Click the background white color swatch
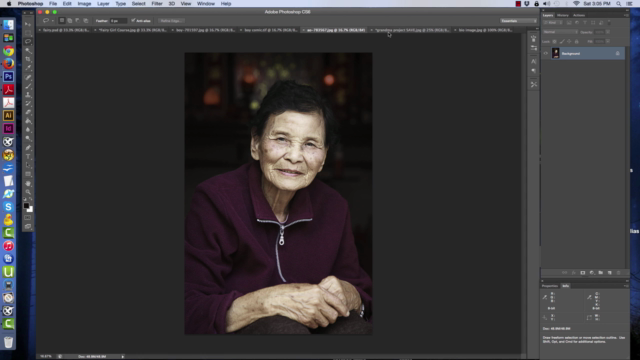This screenshot has height=360, width=640. point(30,209)
